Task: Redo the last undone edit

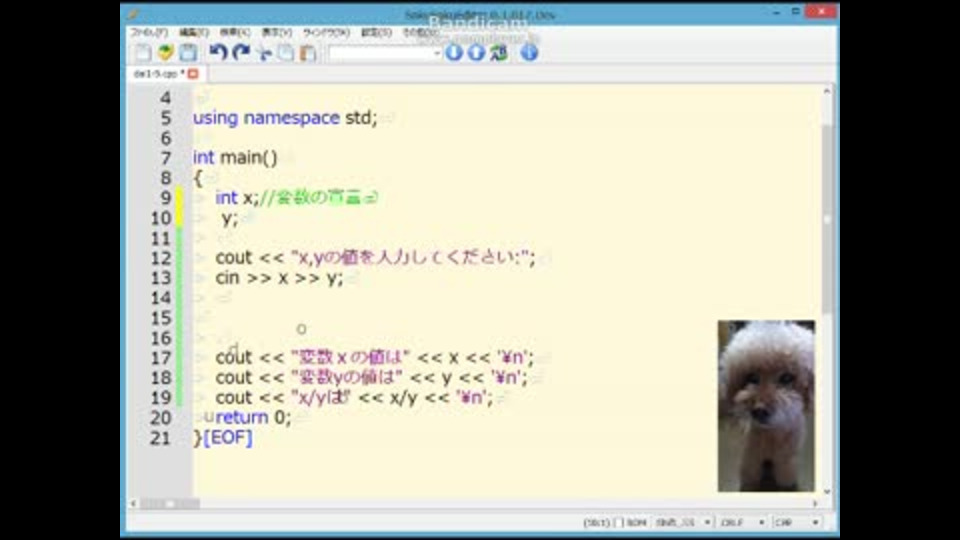Action: (x=241, y=53)
